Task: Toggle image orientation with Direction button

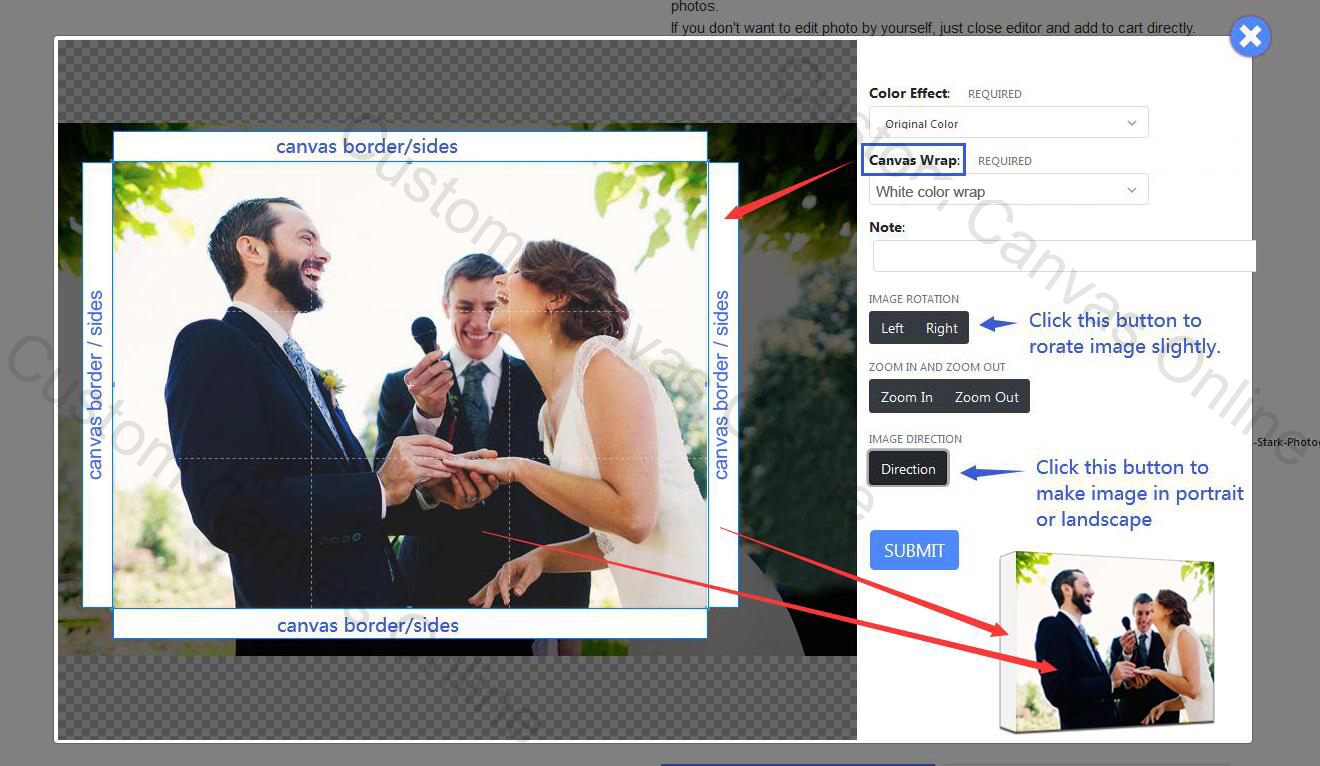Action: point(908,469)
